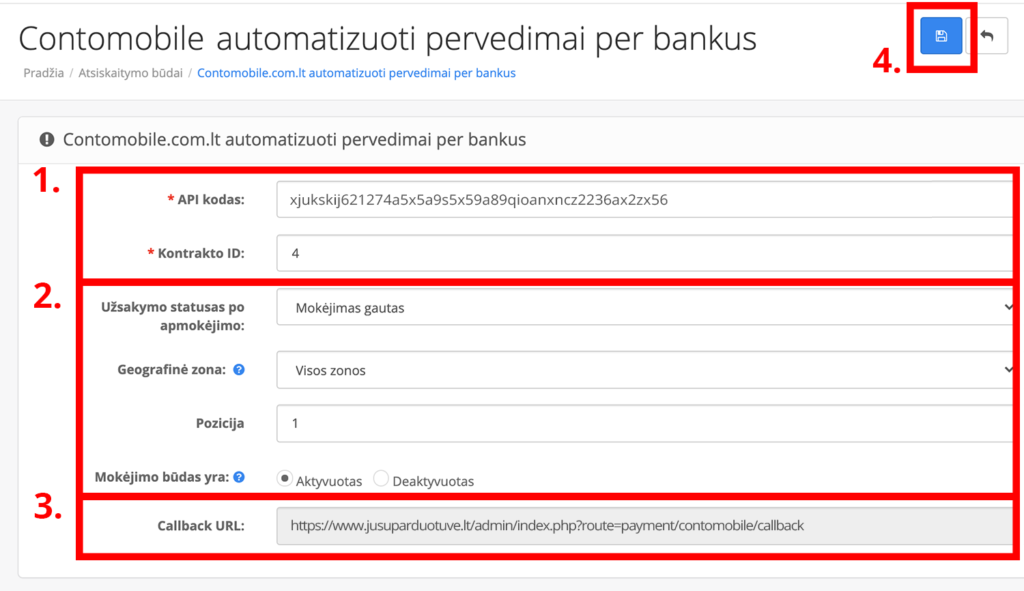Open Atsiskaitymo būdai breadcrumb link
The width and height of the screenshot is (1024, 591).
coord(131,73)
